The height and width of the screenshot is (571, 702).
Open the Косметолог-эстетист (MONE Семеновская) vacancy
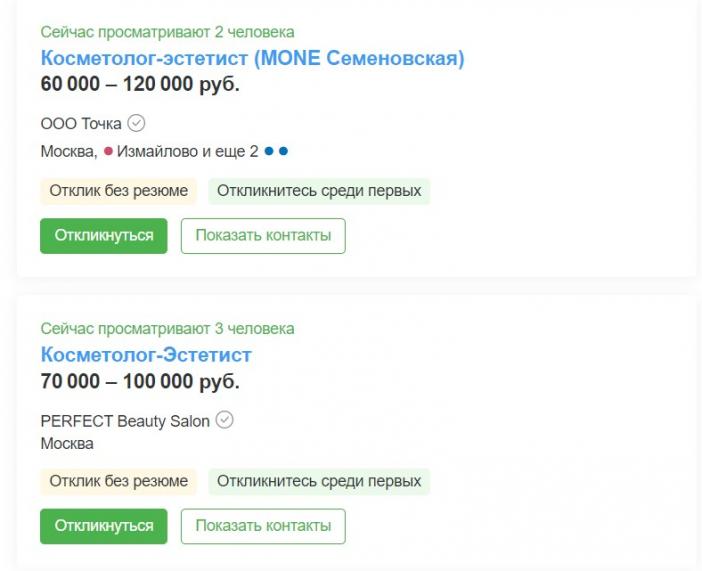coord(253,58)
